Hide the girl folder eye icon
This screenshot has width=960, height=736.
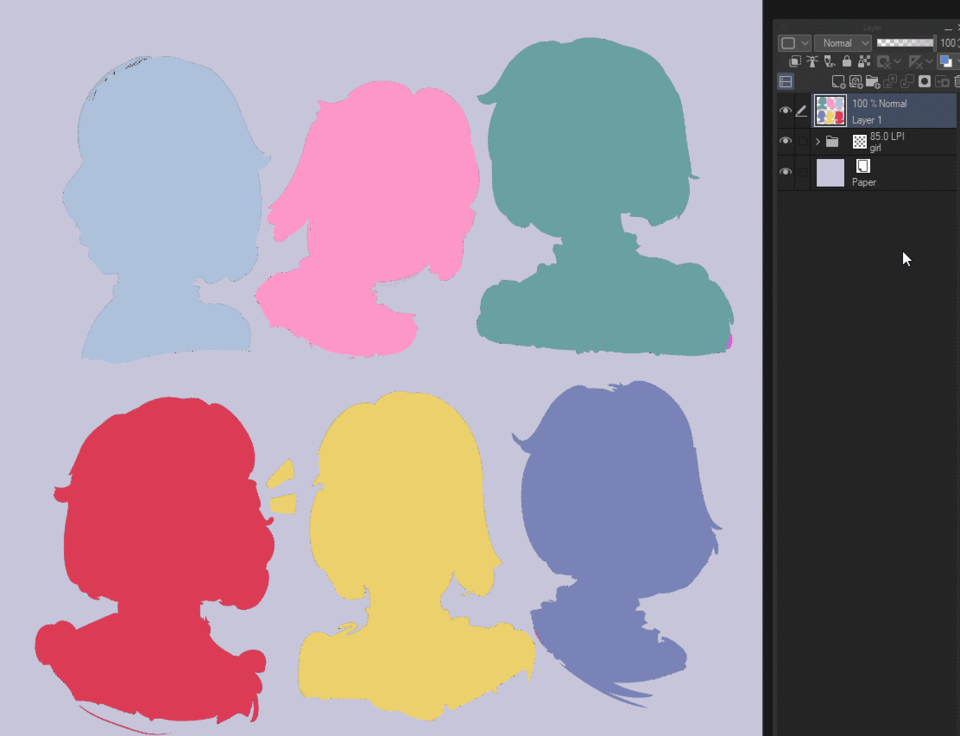pyautogui.click(x=786, y=141)
